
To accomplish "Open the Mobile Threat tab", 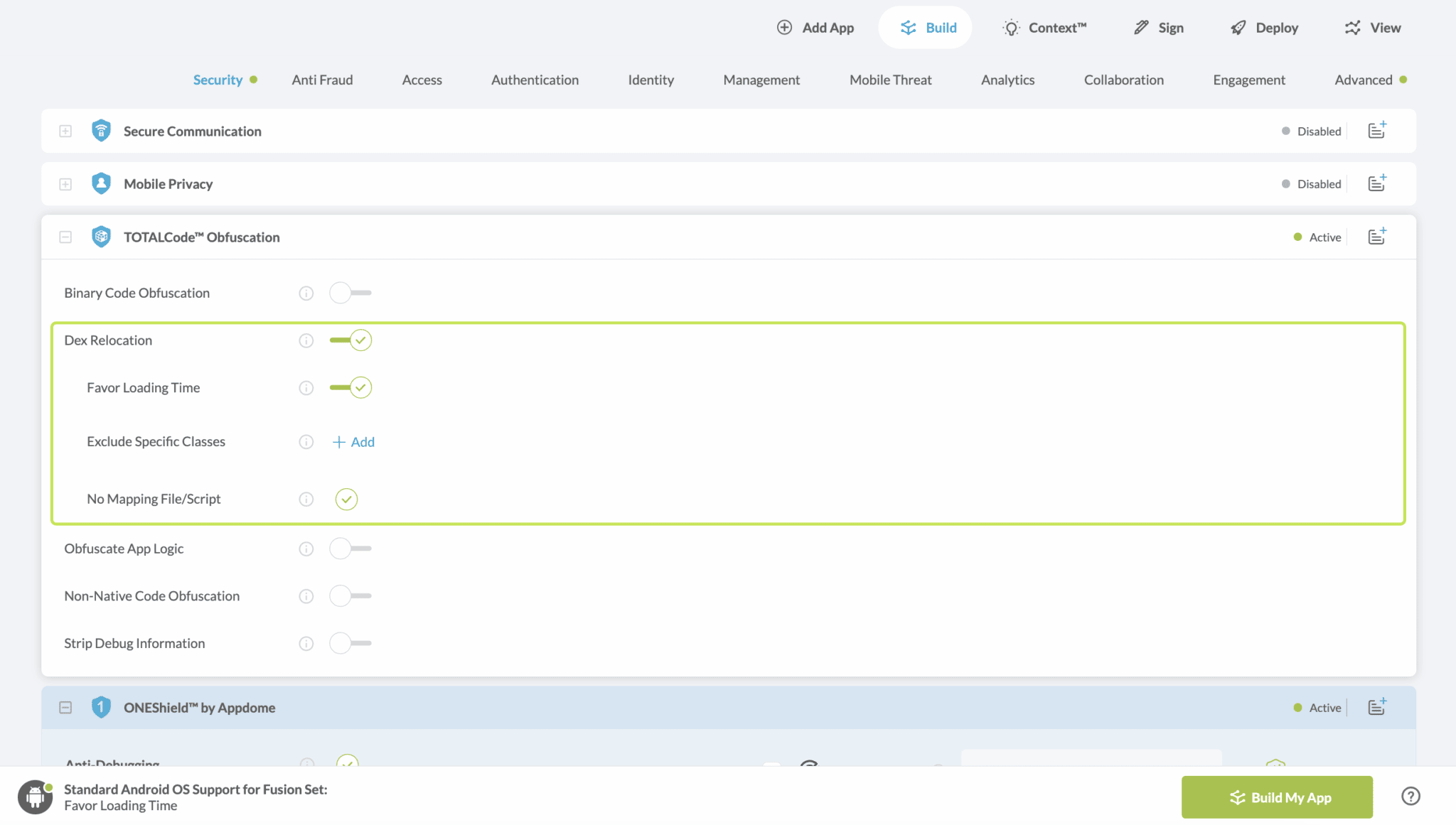I will pyautogui.click(x=889, y=80).
